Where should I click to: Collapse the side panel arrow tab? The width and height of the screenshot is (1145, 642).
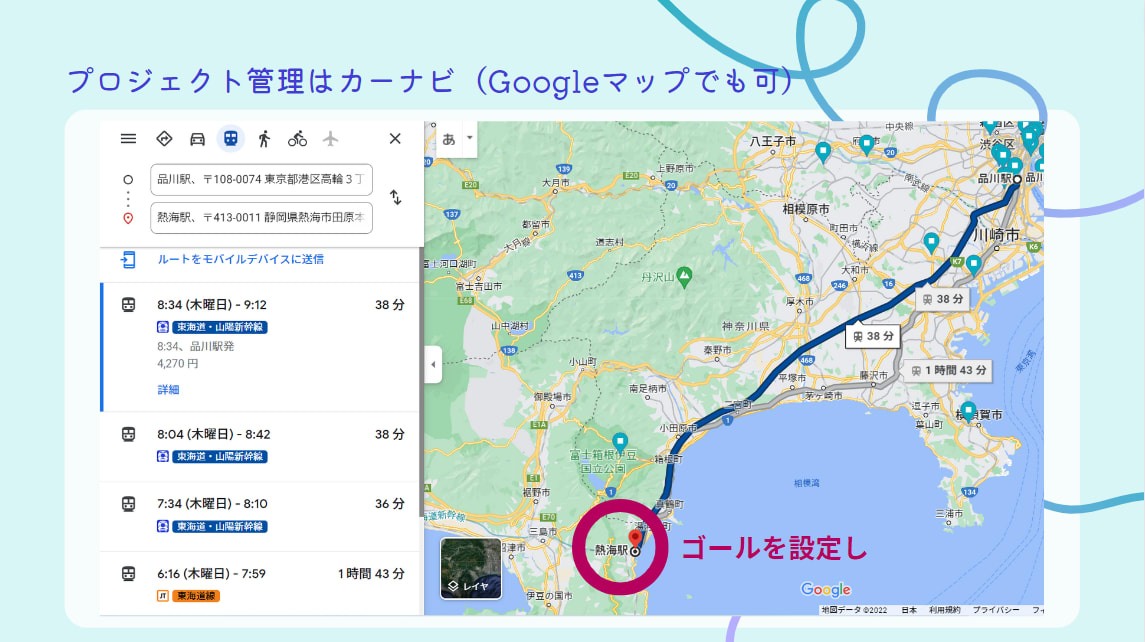[x=433, y=364]
